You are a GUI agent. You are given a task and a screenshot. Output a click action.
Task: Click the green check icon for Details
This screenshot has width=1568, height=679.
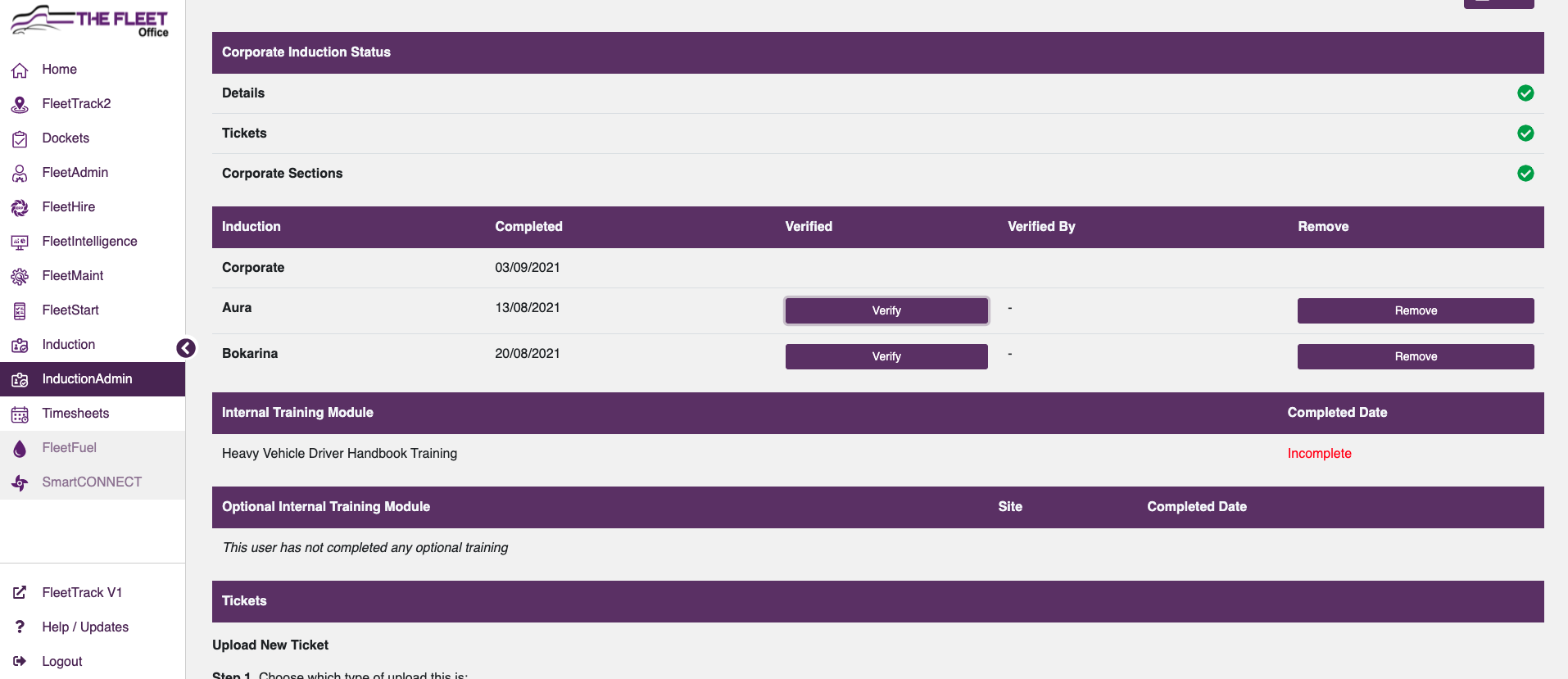[x=1525, y=93]
